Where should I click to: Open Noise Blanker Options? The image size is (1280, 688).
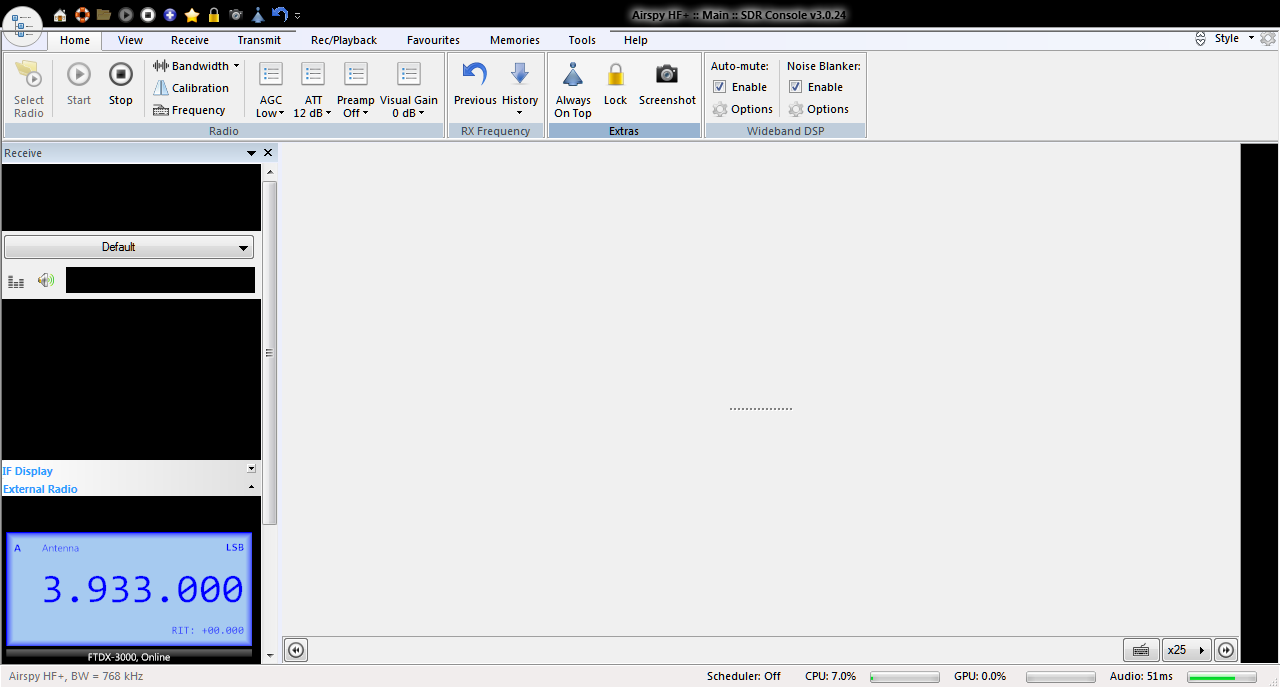818,109
